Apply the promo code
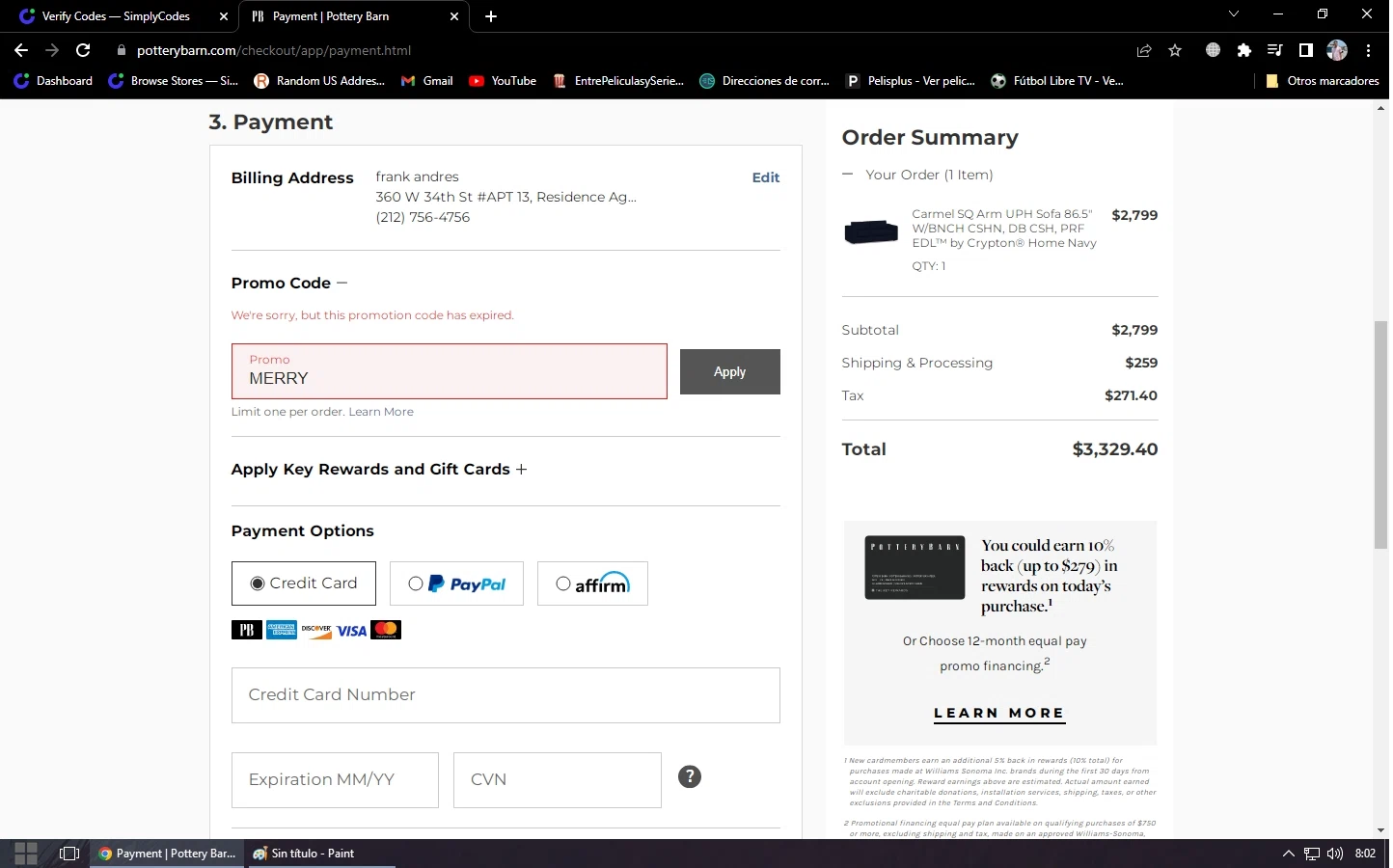This screenshot has width=1393, height=868. [730, 371]
